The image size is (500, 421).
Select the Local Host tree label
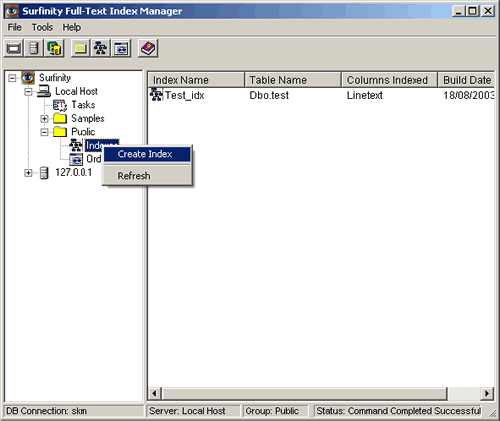[x=76, y=91]
